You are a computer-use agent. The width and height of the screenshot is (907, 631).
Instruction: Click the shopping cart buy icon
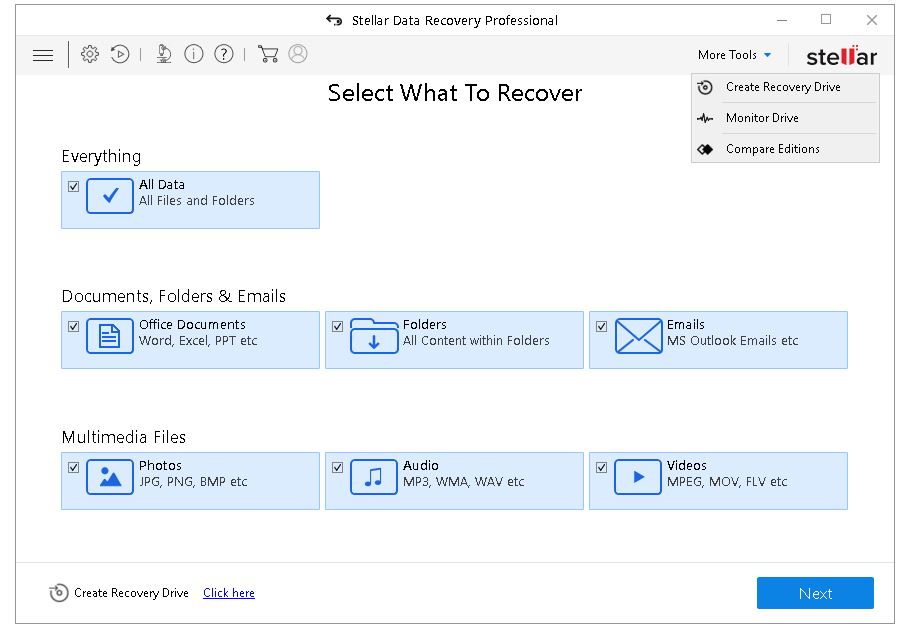coord(268,54)
